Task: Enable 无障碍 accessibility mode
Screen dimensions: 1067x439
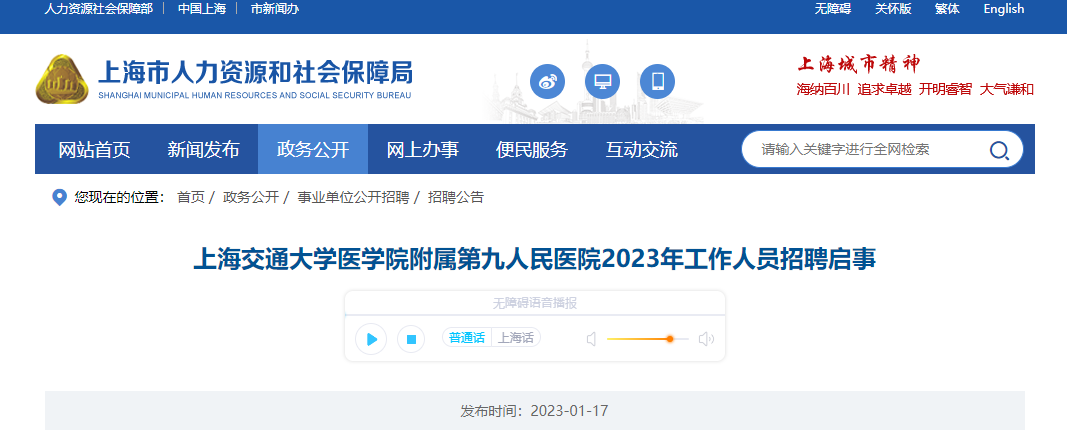Action: (x=833, y=9)
